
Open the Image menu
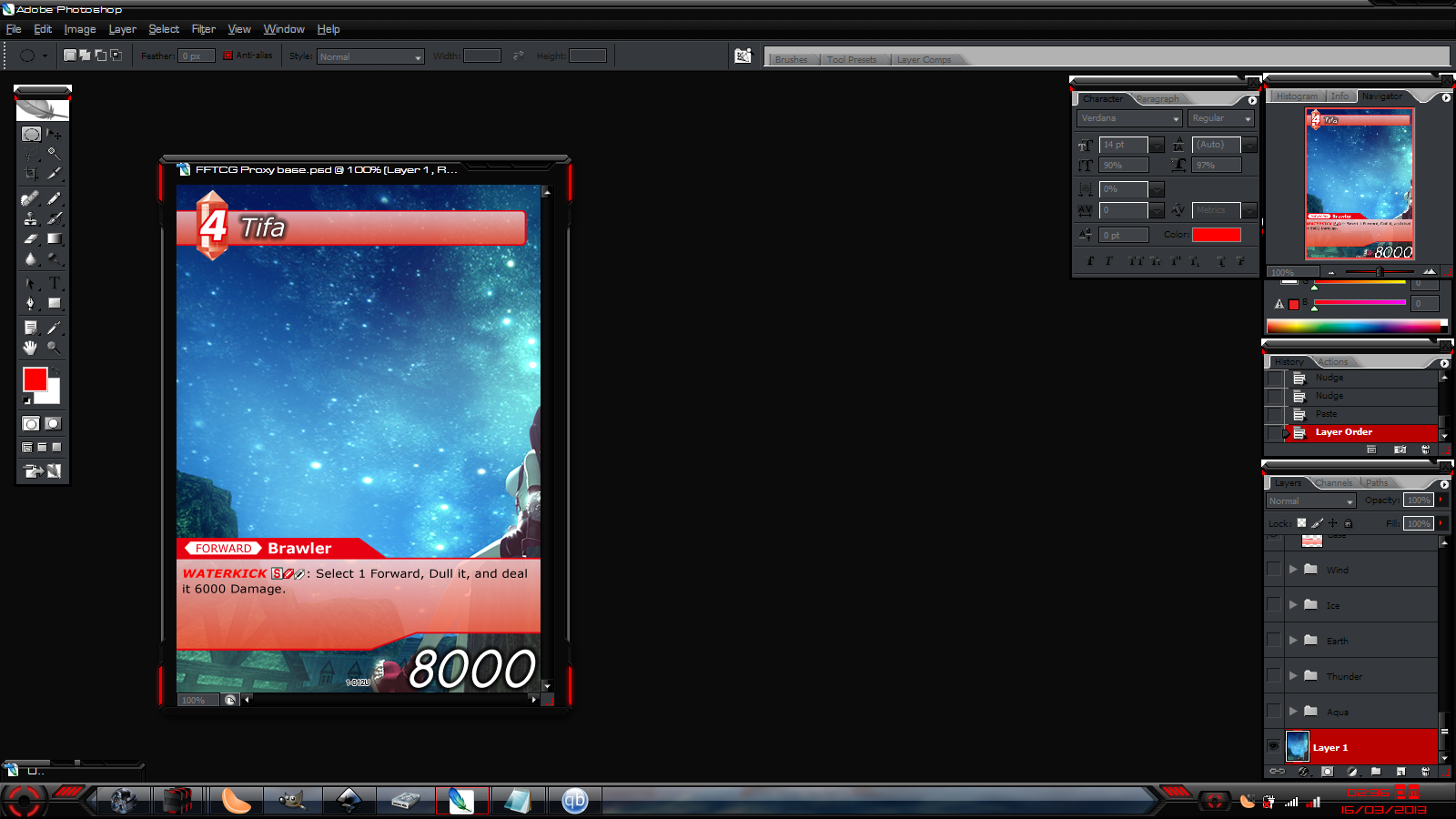tap(80, 29)
